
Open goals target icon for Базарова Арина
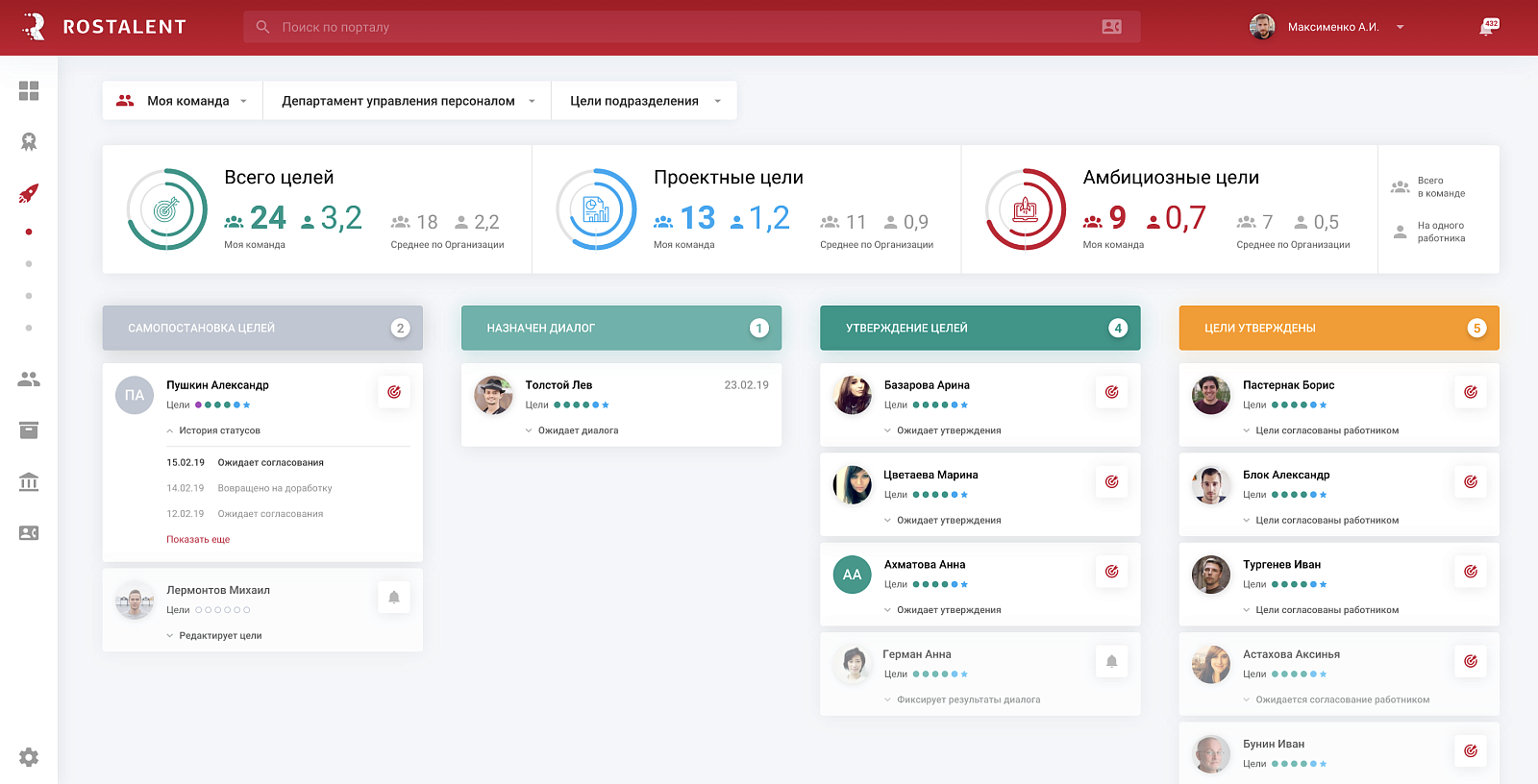(x=1112, y=392)
